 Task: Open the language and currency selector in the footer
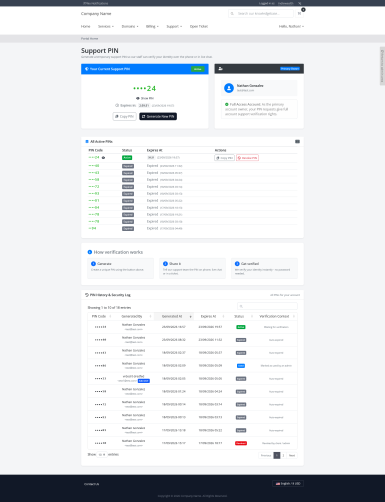pos(288,484)
